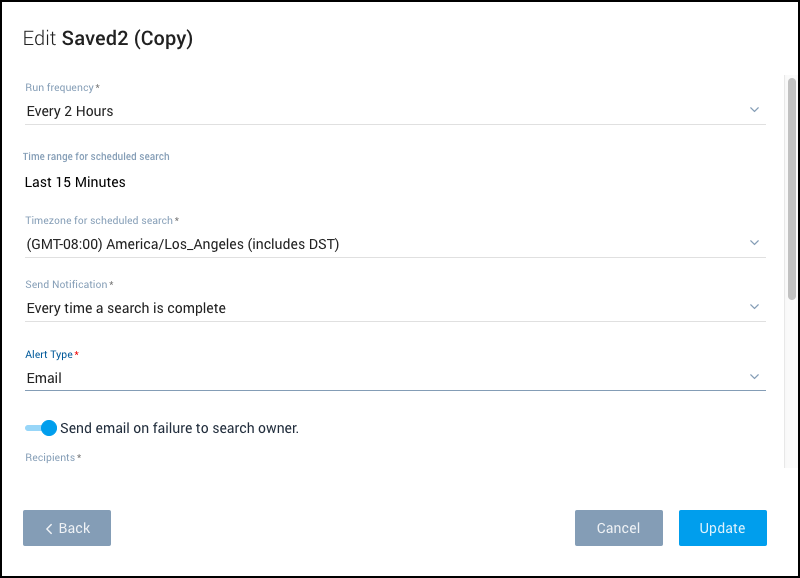Image resolution: width=800 pixels, height=578 pixels.
Task: Click the Alert Type chevron arrow
Action: click(754, 377)
